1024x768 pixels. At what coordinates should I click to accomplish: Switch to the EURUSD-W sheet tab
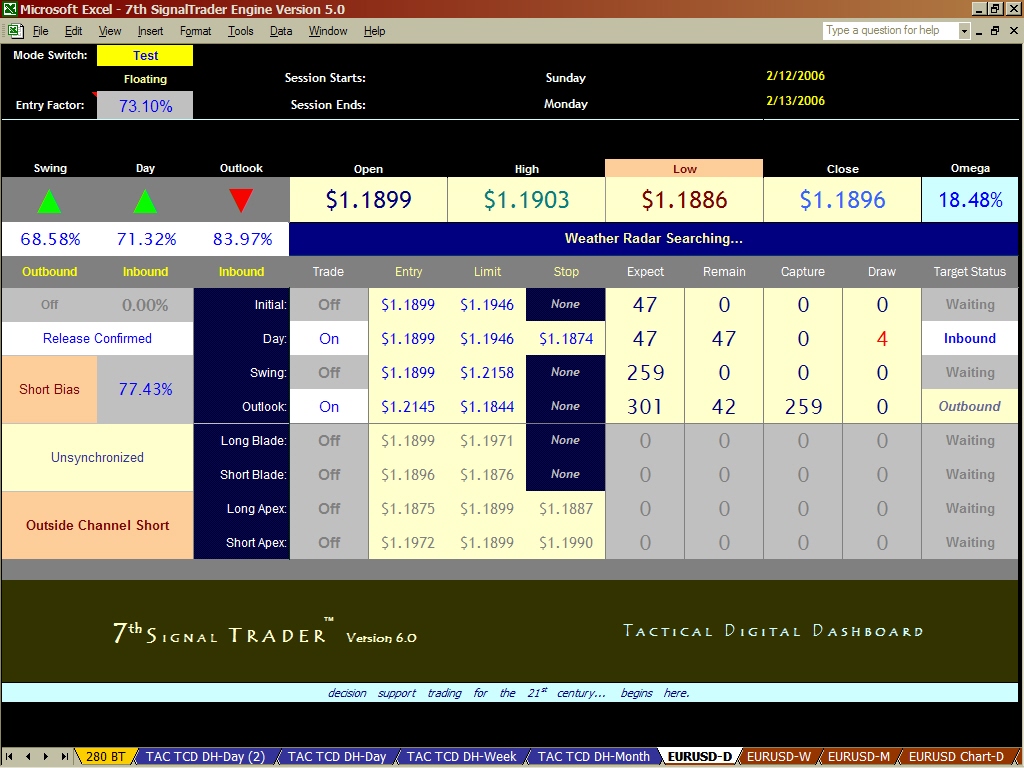click(778, 756)
